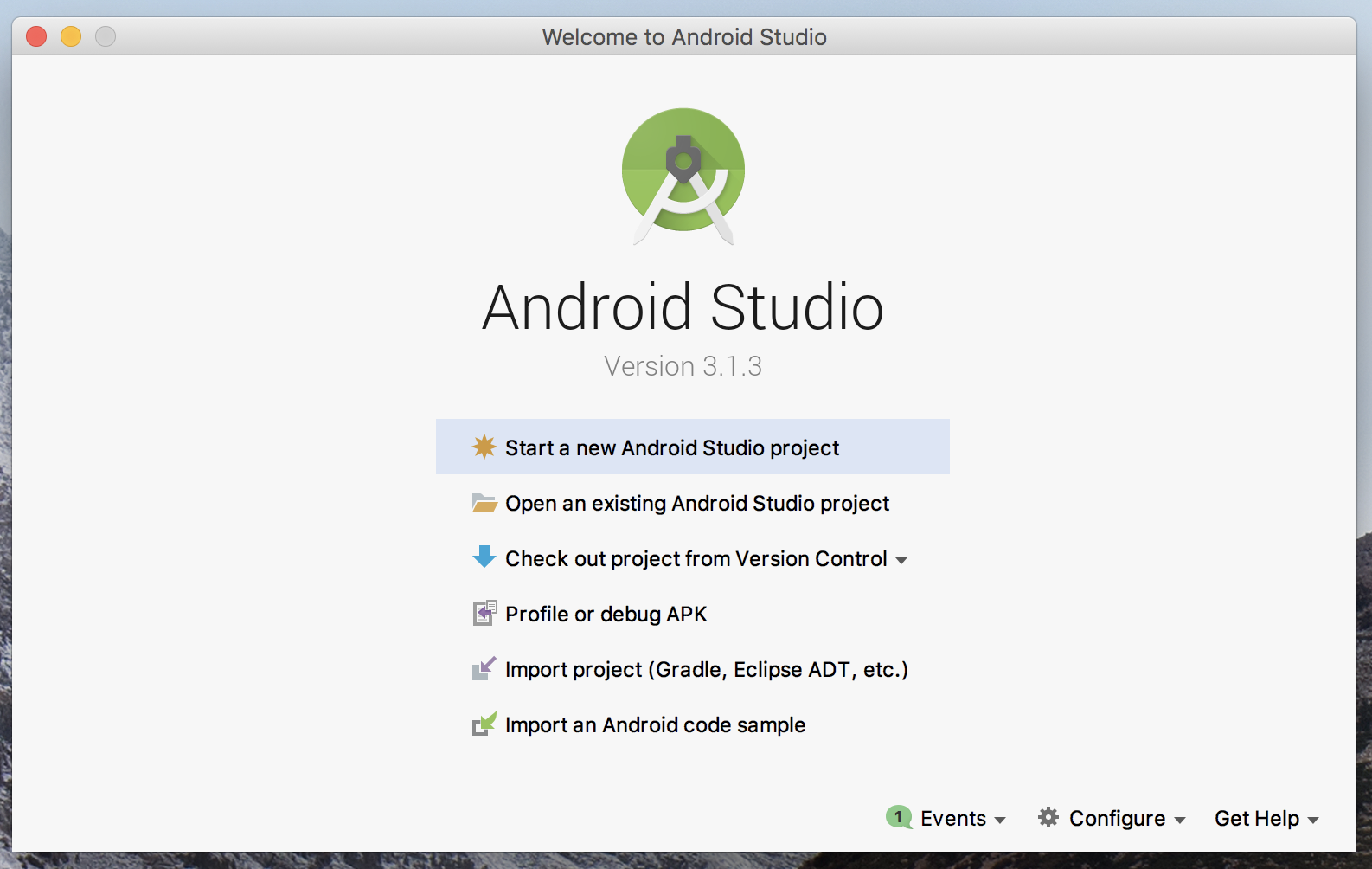Minimize the window with yellow button
The image size is (1372, 869).
point(71,36)
